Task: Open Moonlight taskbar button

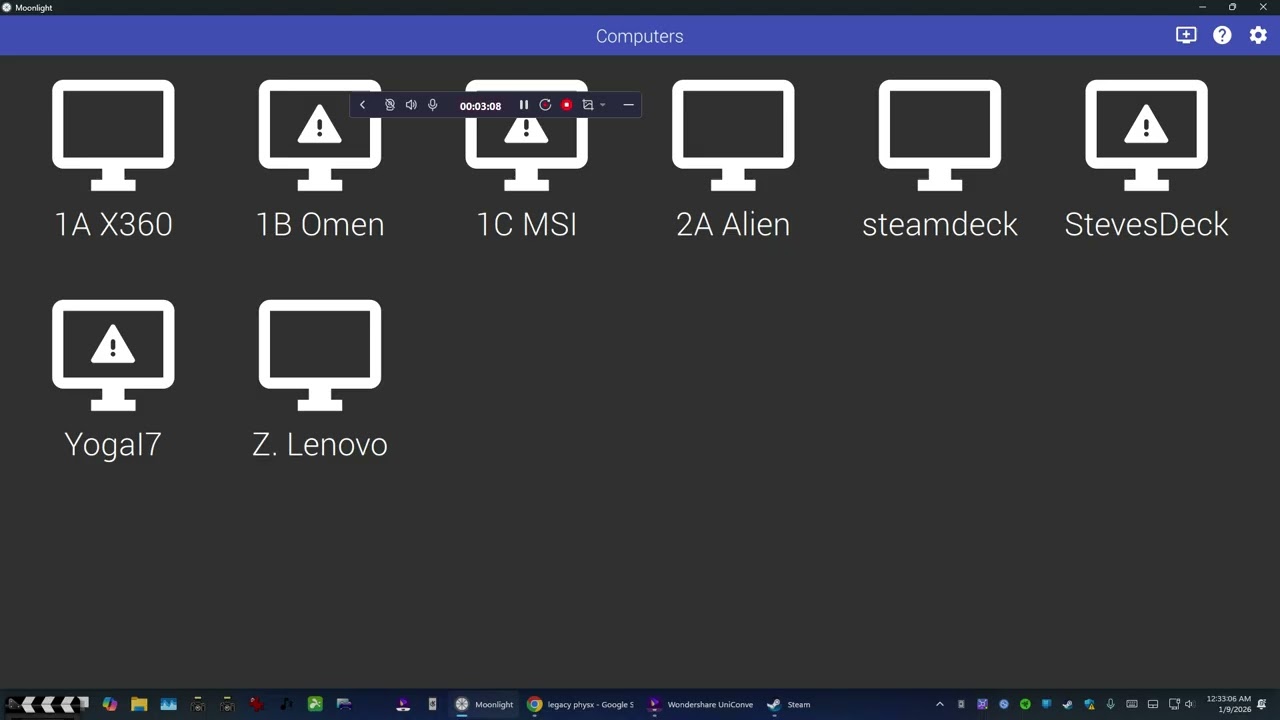Action: (484, 704)
